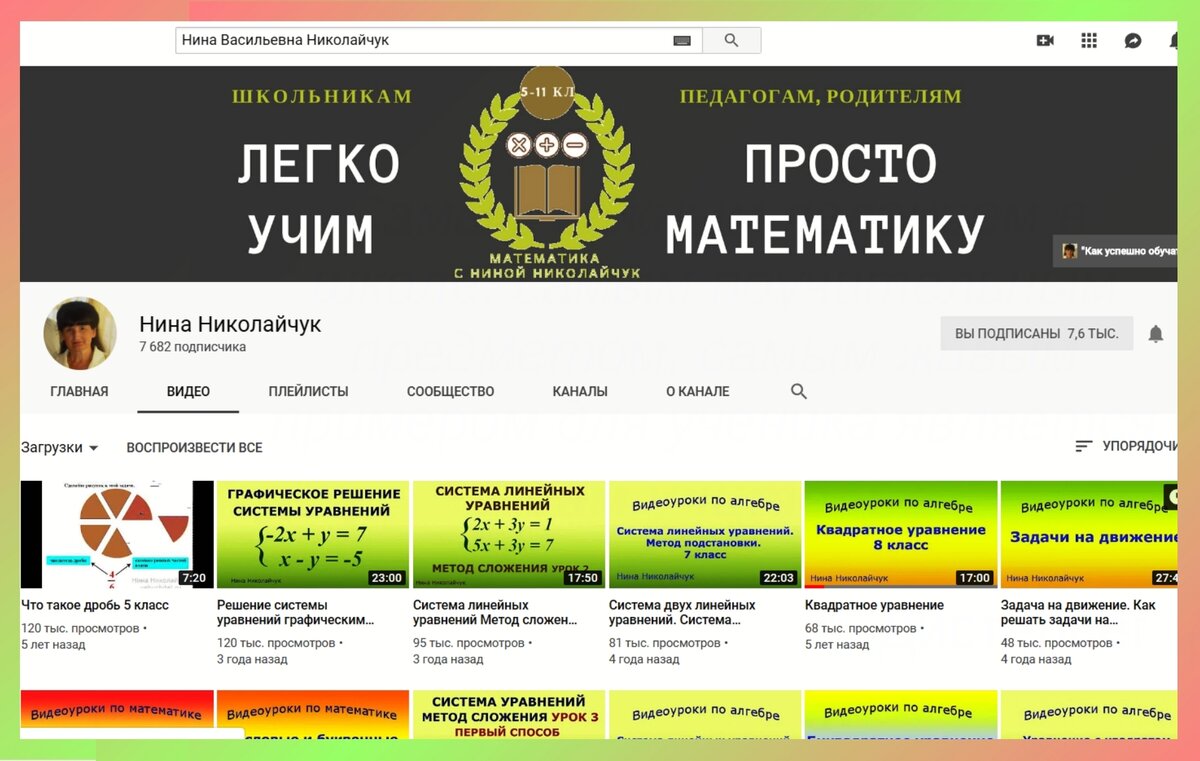
Task: Click the '7 682 подписчика' text
Action: (x=192, y=347)
